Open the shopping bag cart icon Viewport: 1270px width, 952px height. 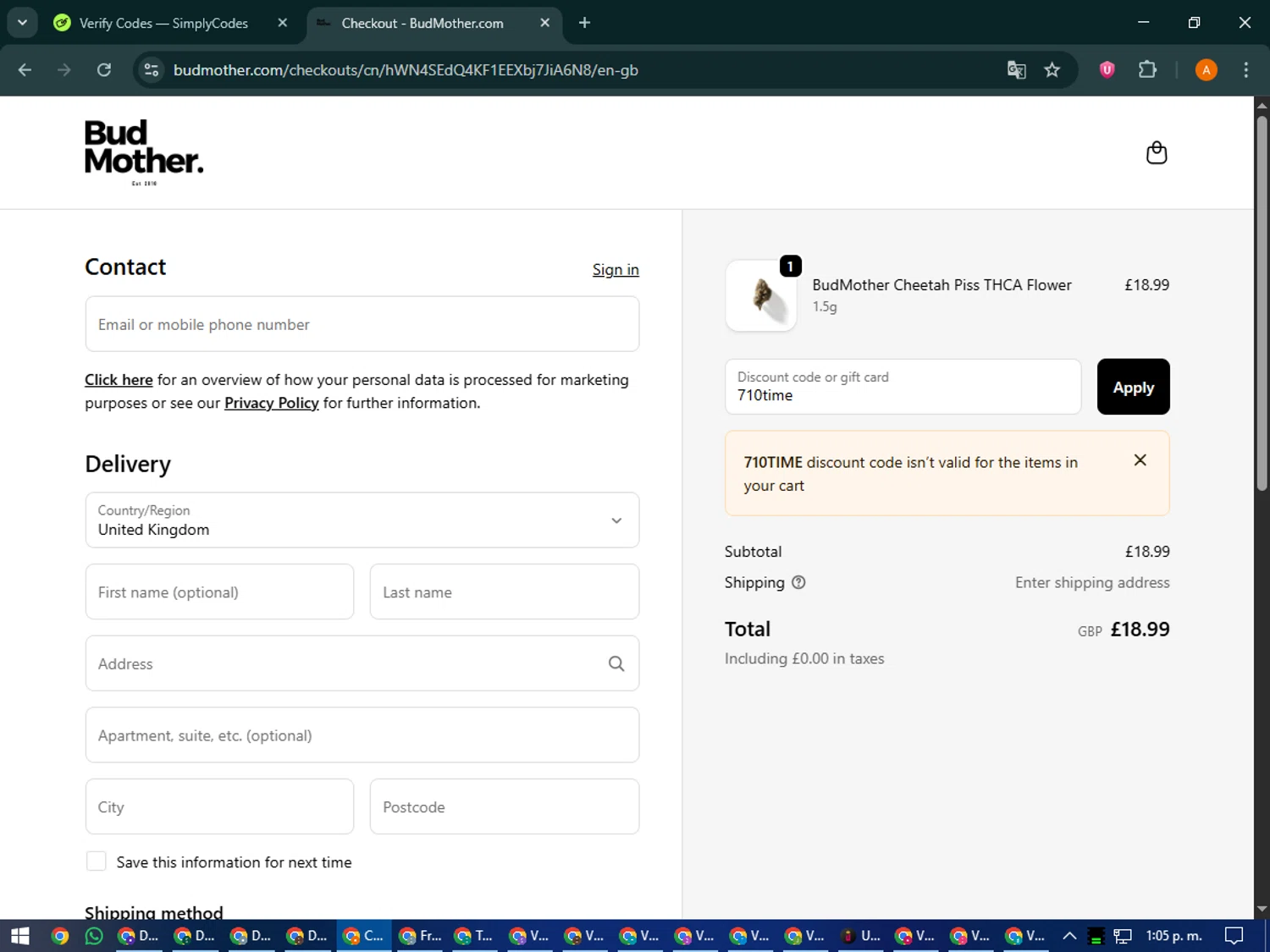(1157, 153)
